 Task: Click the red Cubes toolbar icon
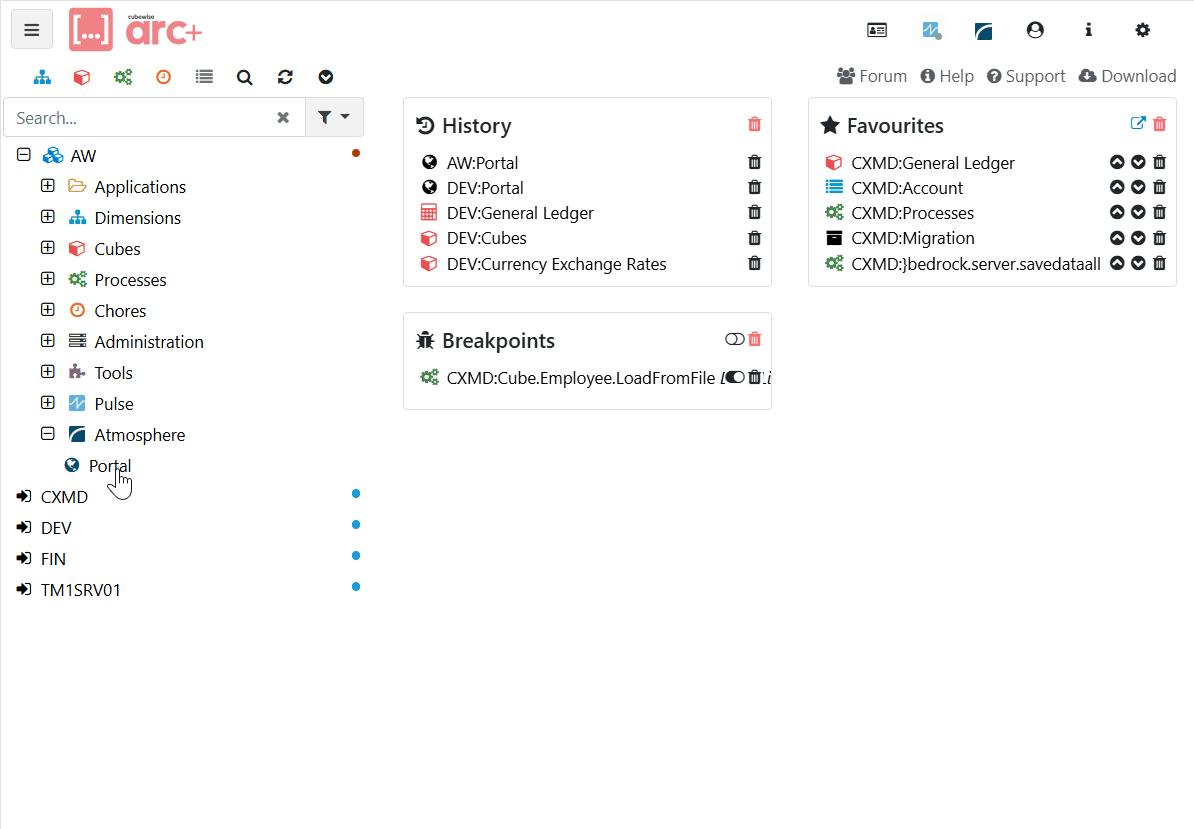coord(82,77)
